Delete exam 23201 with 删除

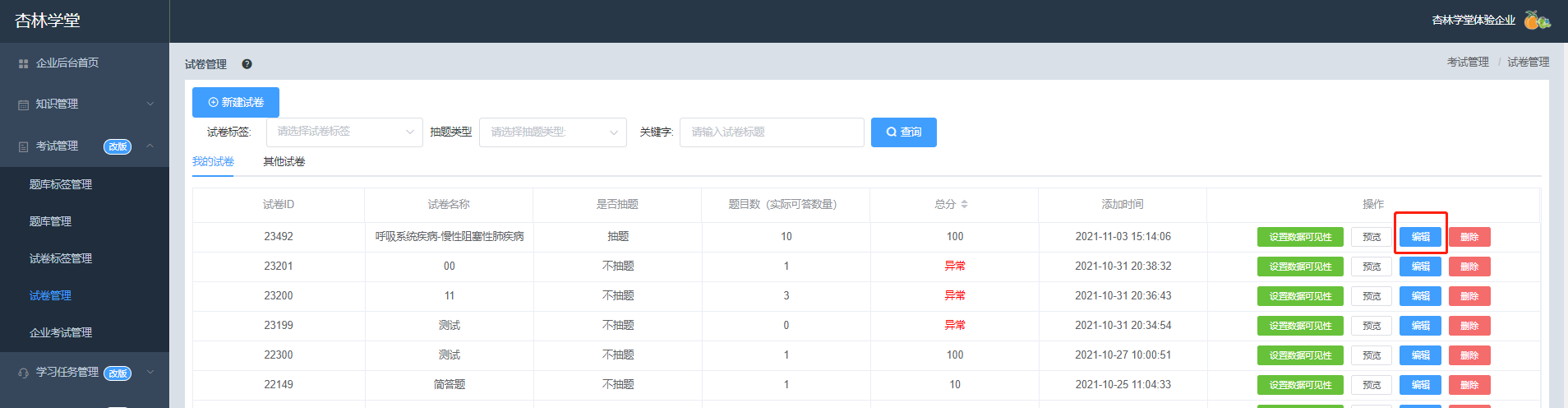point(1469,267)
